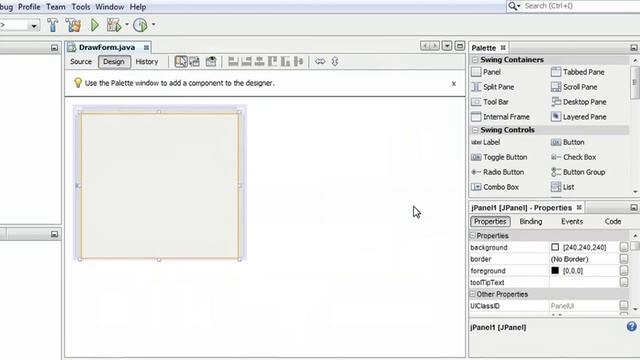Screen dimensions: 640x360
Task: Run the project with the green arrow
Action: click(95, 25)
